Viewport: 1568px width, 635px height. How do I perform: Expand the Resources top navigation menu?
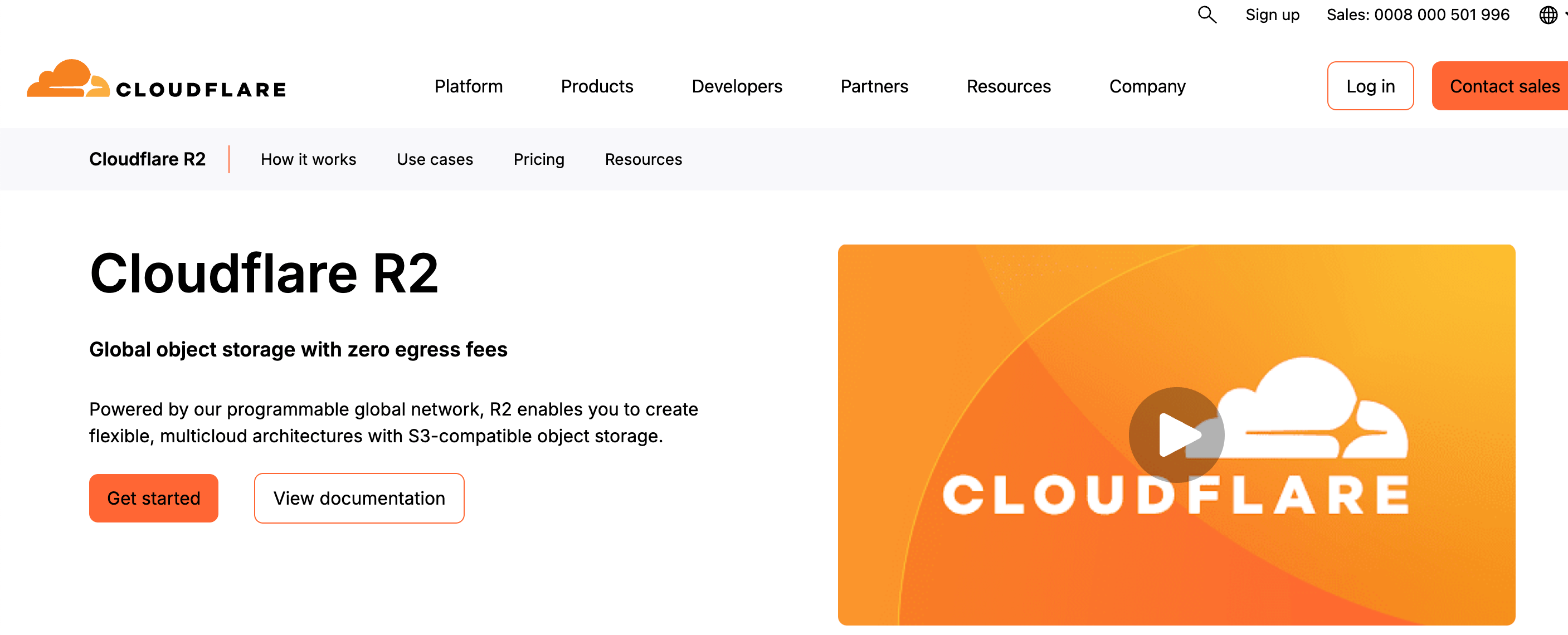[x=1008, y=86]
